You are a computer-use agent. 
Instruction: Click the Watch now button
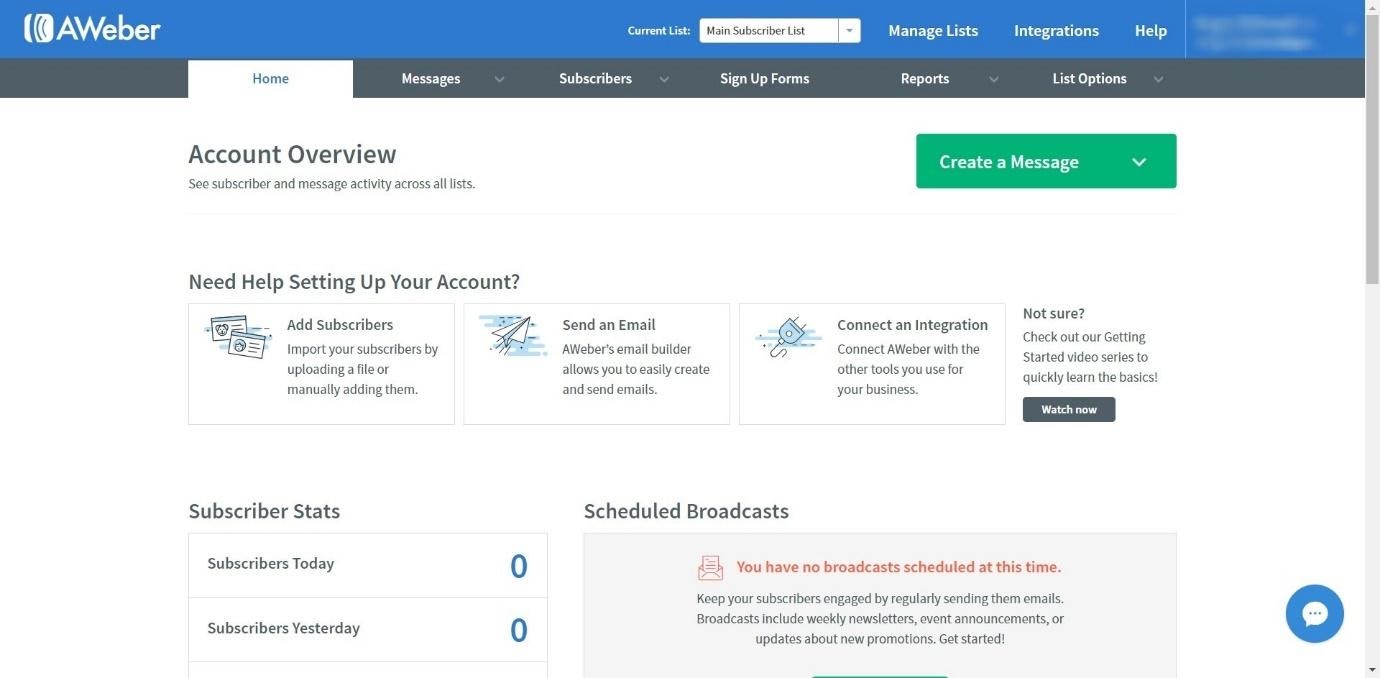(x=1069, y=409)
